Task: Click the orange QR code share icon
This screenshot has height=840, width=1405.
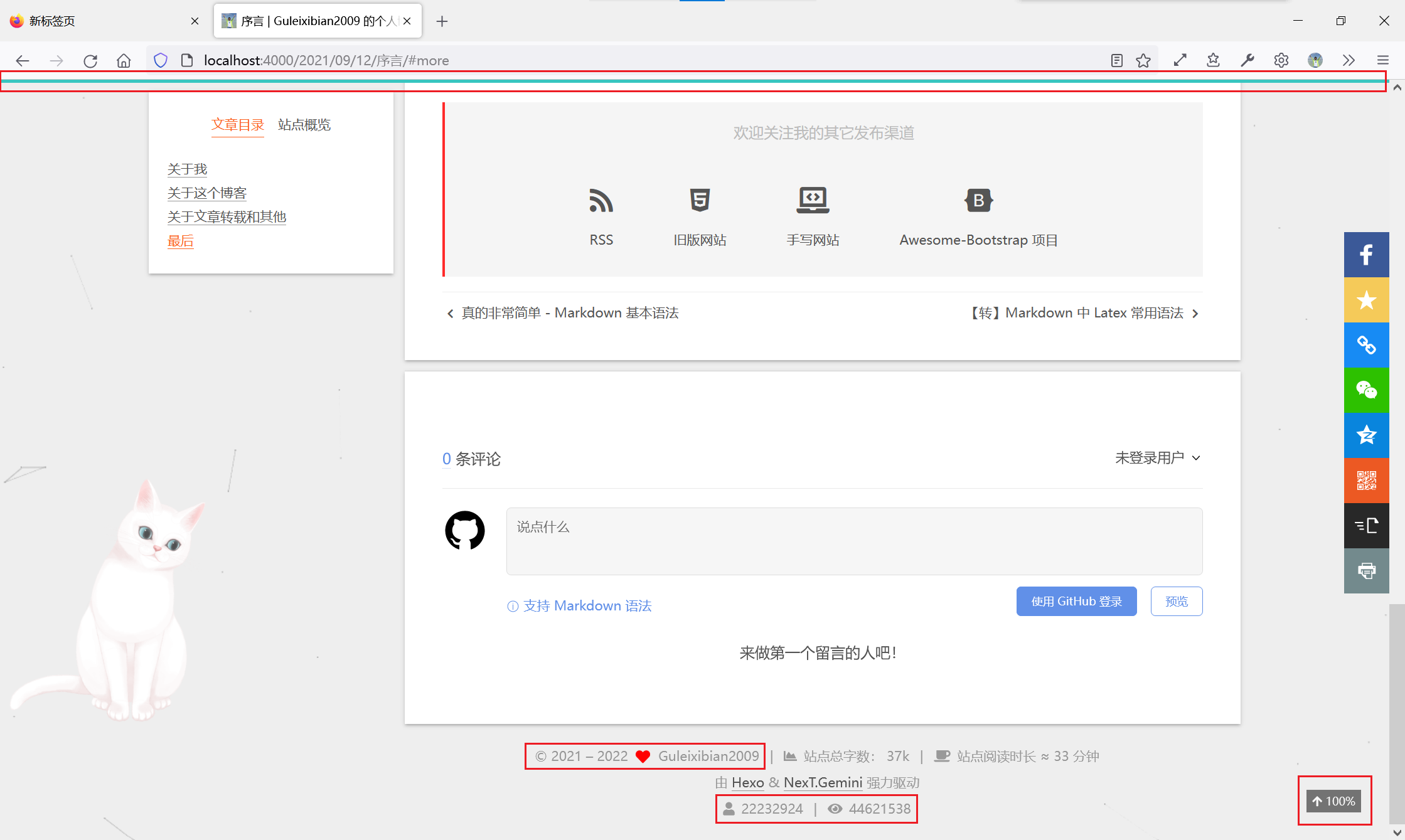Action: pyautogui.click(x=1366, y=481)
